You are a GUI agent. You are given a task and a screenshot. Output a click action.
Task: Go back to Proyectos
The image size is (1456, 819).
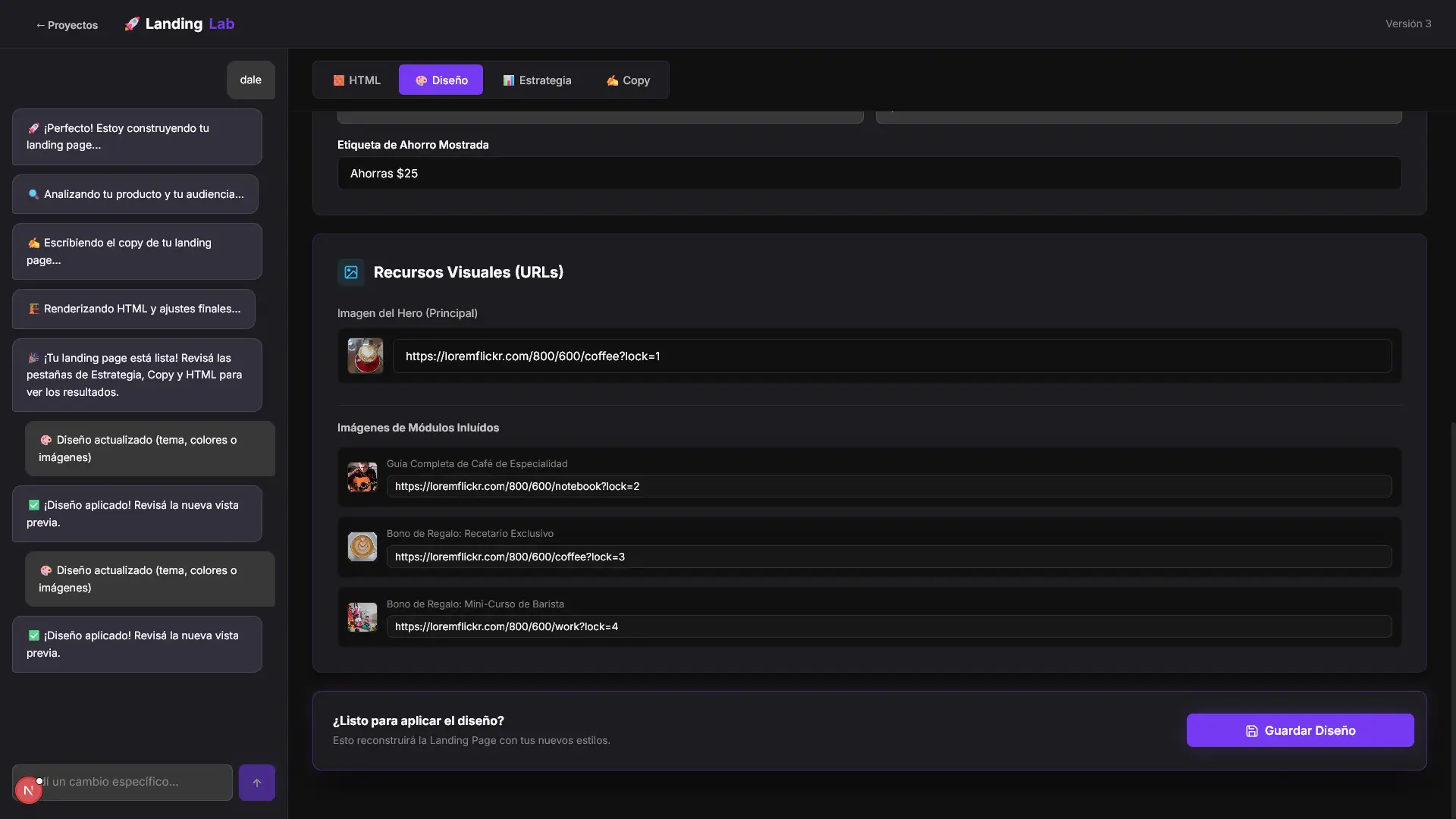(x=67, y=25)
